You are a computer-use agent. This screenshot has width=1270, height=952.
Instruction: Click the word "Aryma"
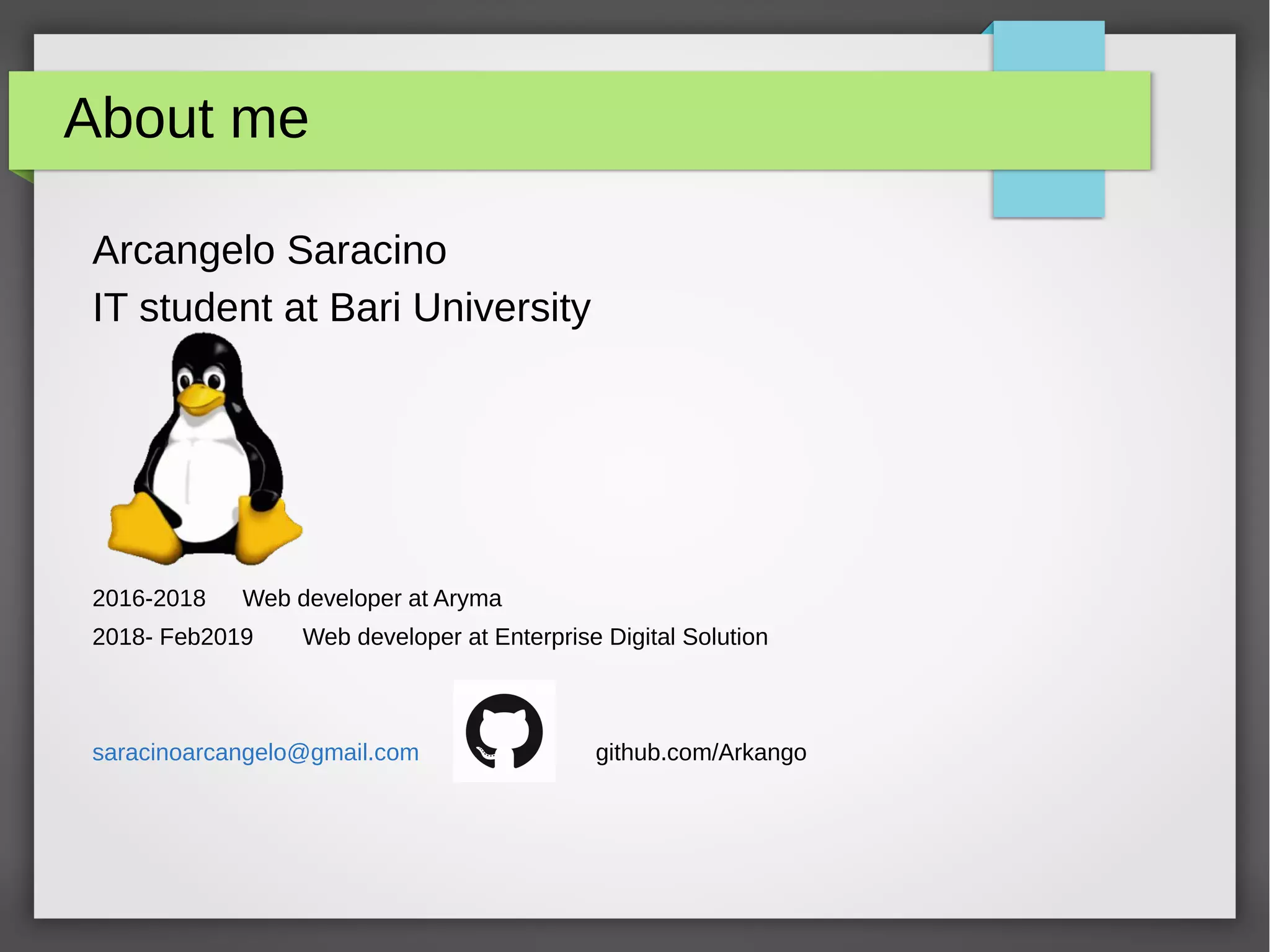467,598
